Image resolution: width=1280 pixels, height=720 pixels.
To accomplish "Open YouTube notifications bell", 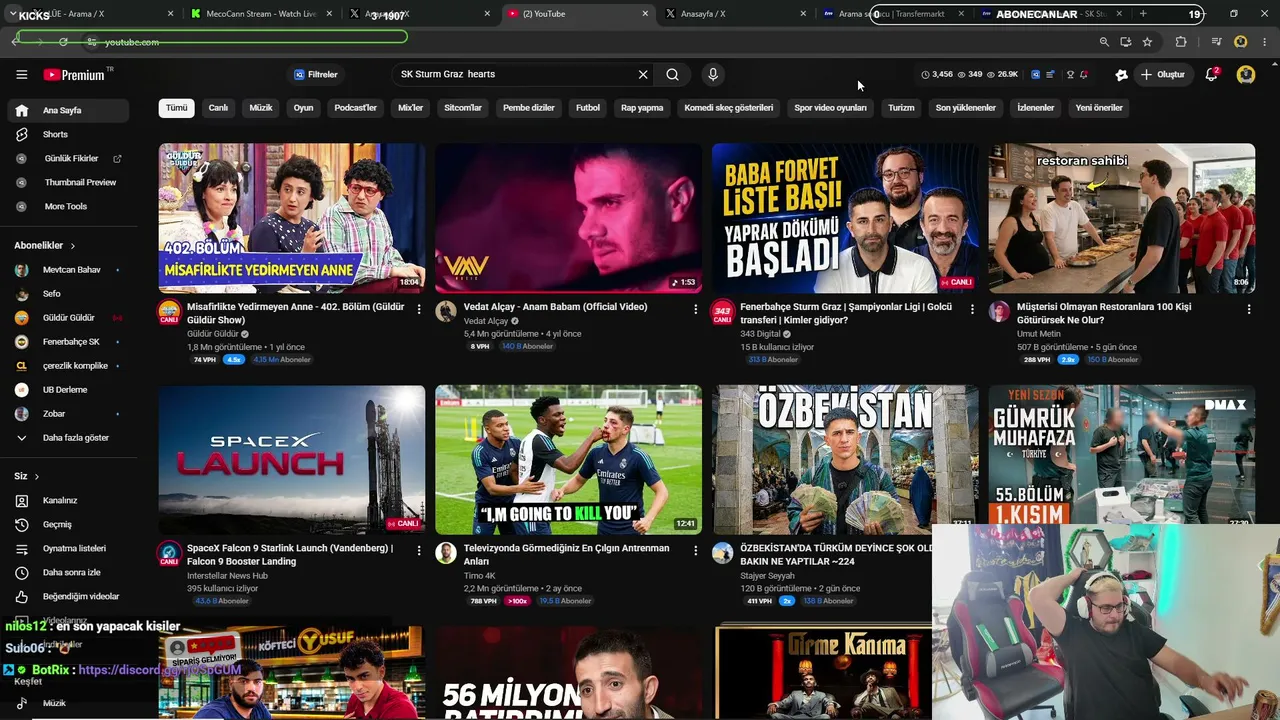I will pos(1211,74).
